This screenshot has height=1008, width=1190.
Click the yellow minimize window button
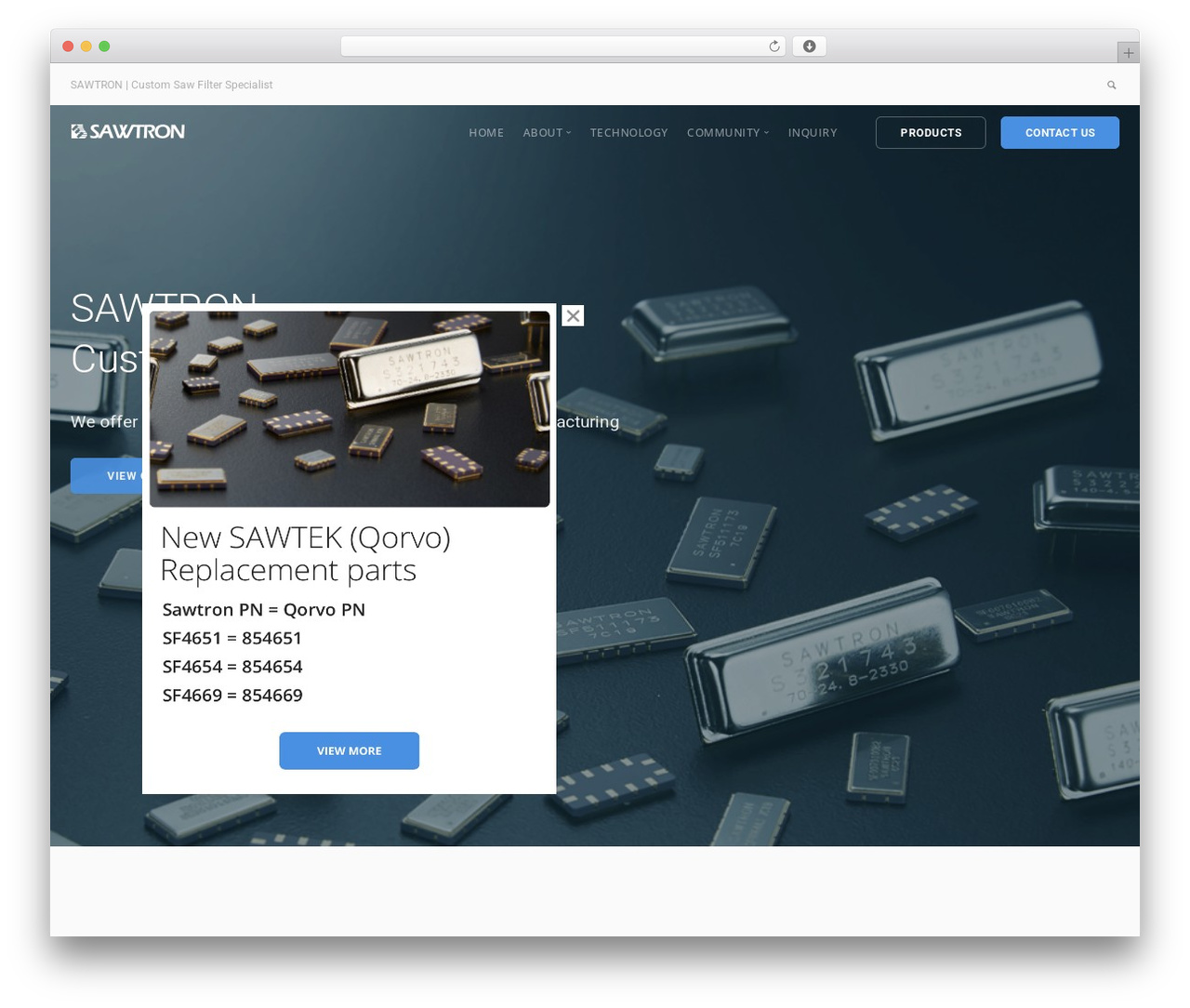coord(86,46)
